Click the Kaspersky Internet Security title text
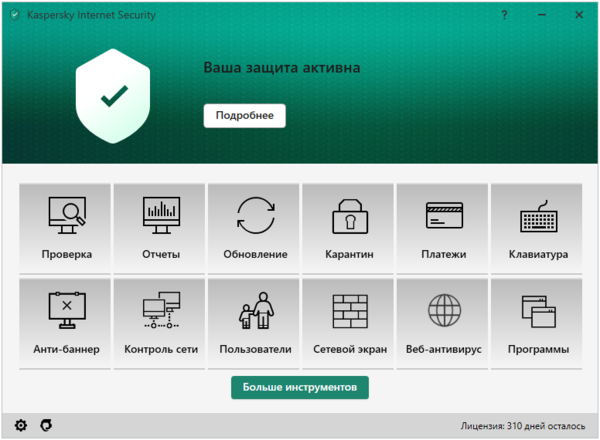 pyautogui.click(x=91, y=15)
